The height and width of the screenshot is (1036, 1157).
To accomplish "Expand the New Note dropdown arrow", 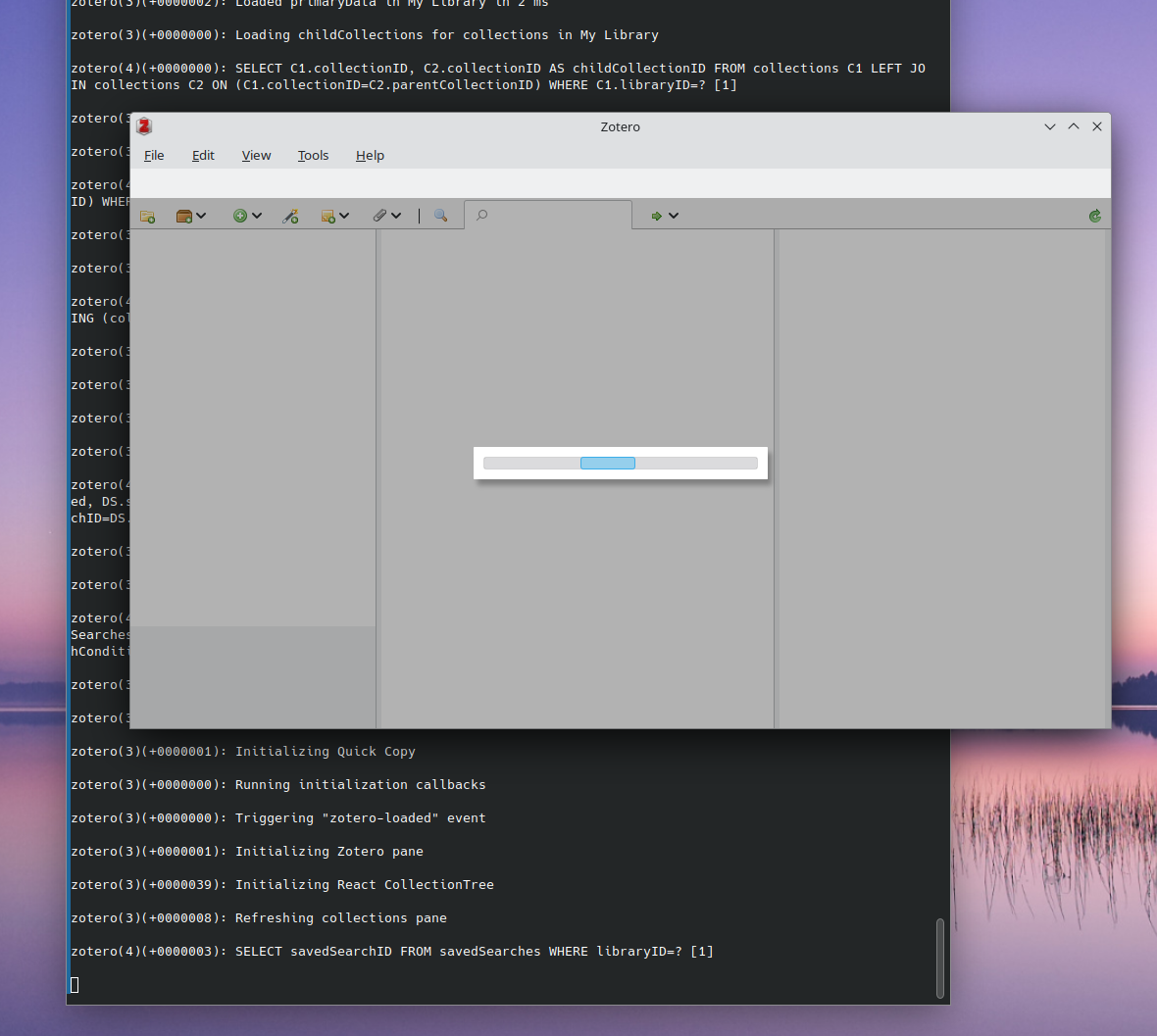I will (344, 216).
